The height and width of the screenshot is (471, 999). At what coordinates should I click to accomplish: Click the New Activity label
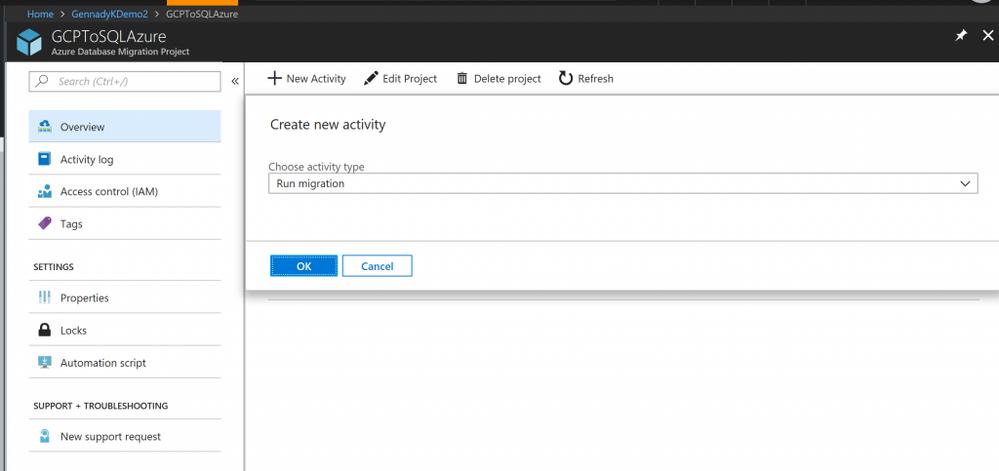pyautogui.click(x=316, y=78)
